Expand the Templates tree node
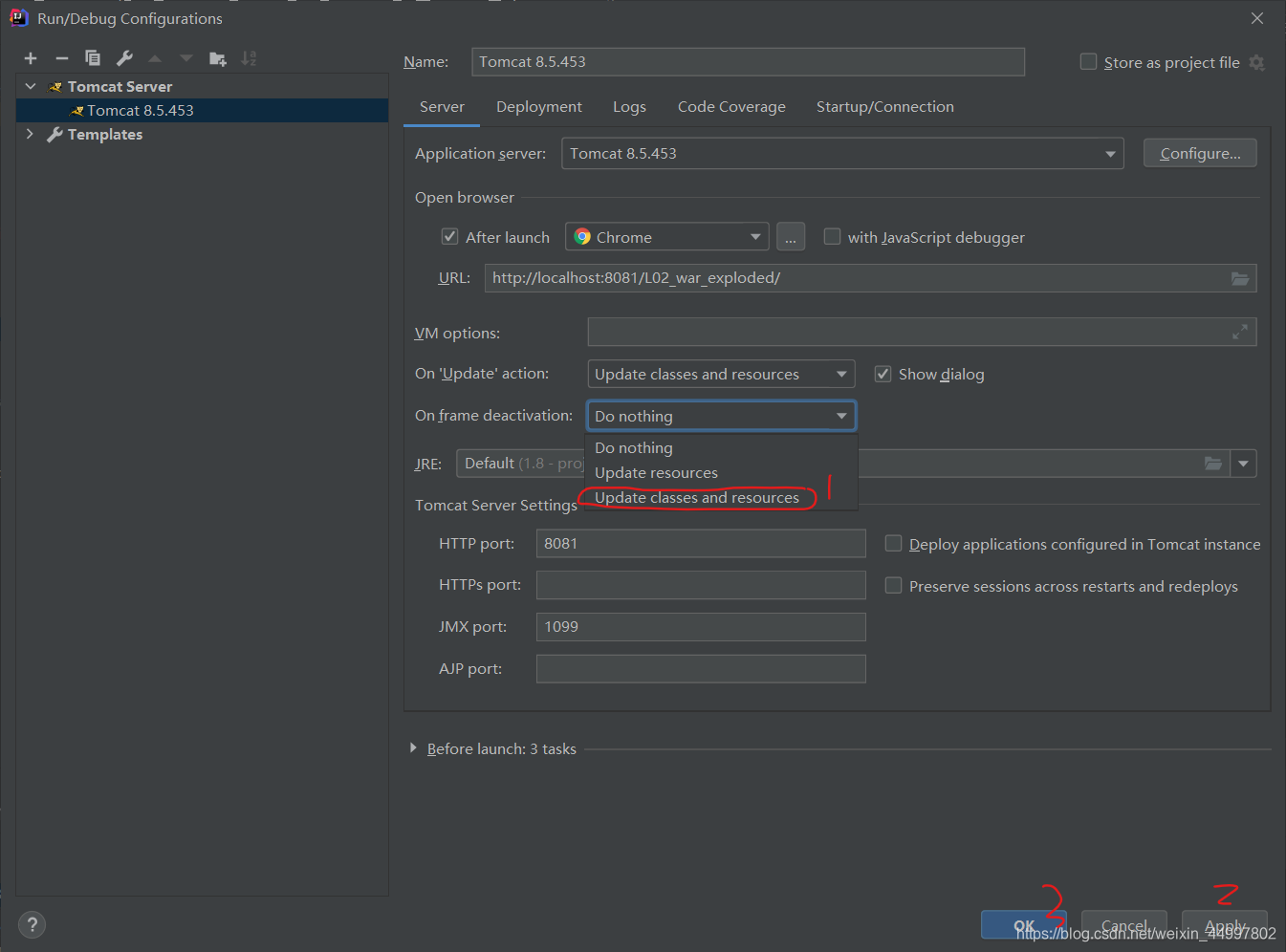1286x952 pixels. tap(30, 134)
